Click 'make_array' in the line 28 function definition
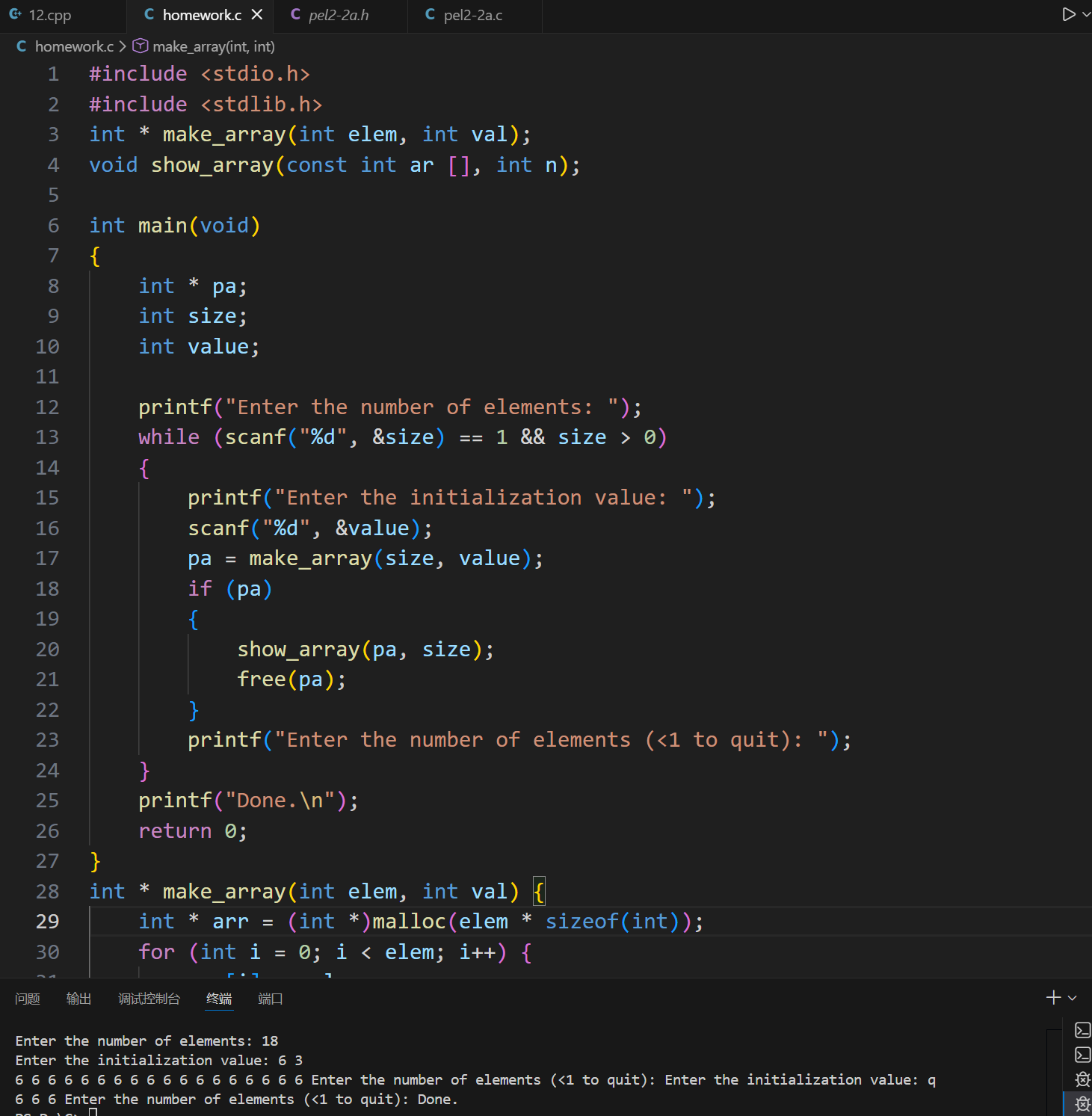The width and height of the screenshot is (1092, 1116). tap(224, 892)
